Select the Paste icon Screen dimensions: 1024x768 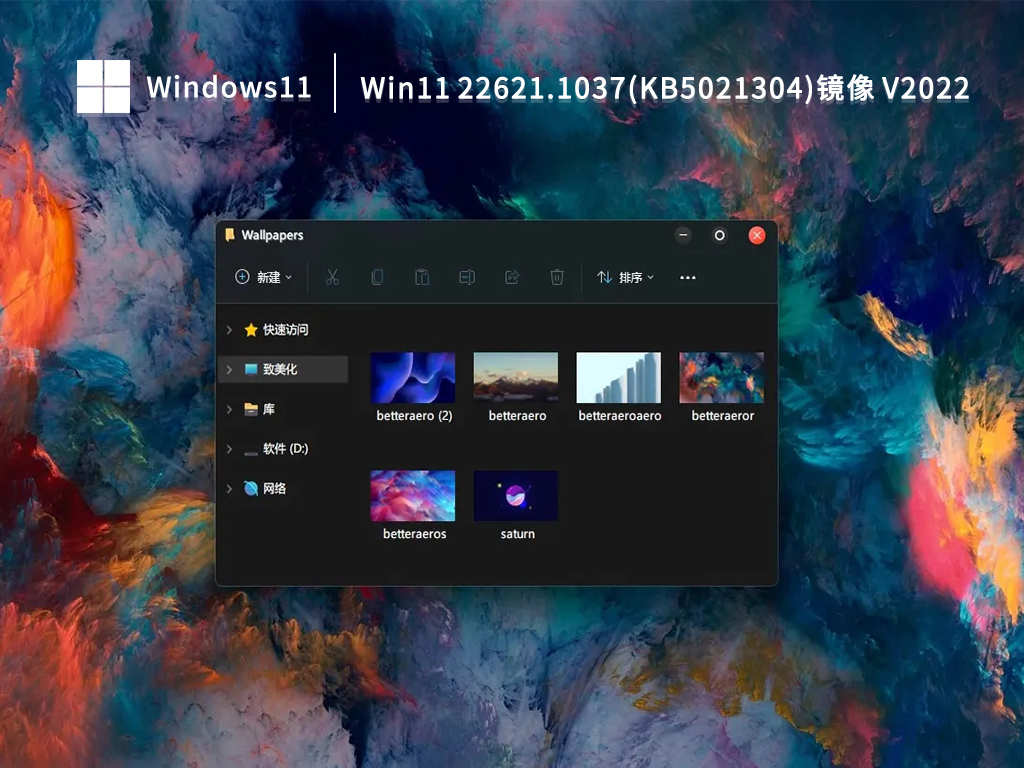tap(422, 277)
